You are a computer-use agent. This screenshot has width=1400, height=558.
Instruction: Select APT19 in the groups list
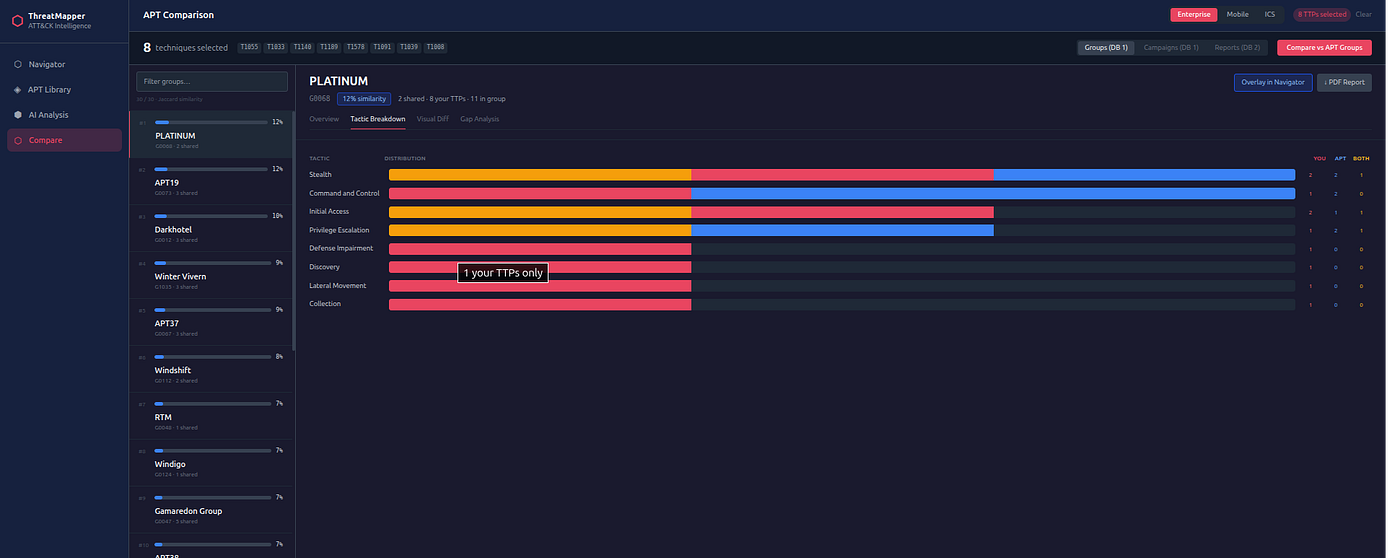[211, 181]
